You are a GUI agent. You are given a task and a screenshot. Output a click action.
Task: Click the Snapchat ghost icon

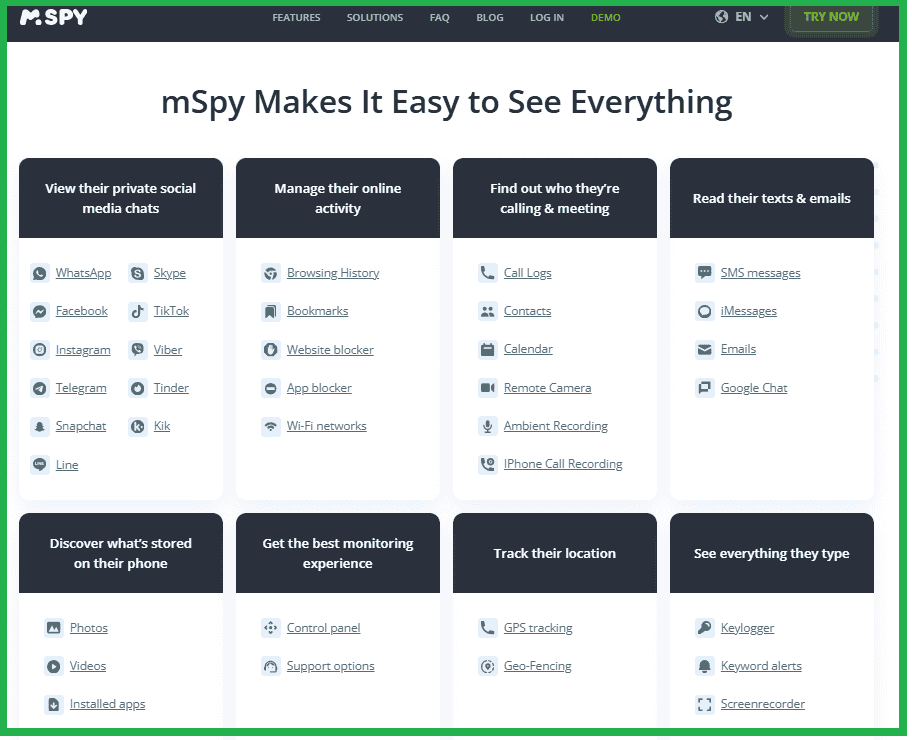pos(40,426)
